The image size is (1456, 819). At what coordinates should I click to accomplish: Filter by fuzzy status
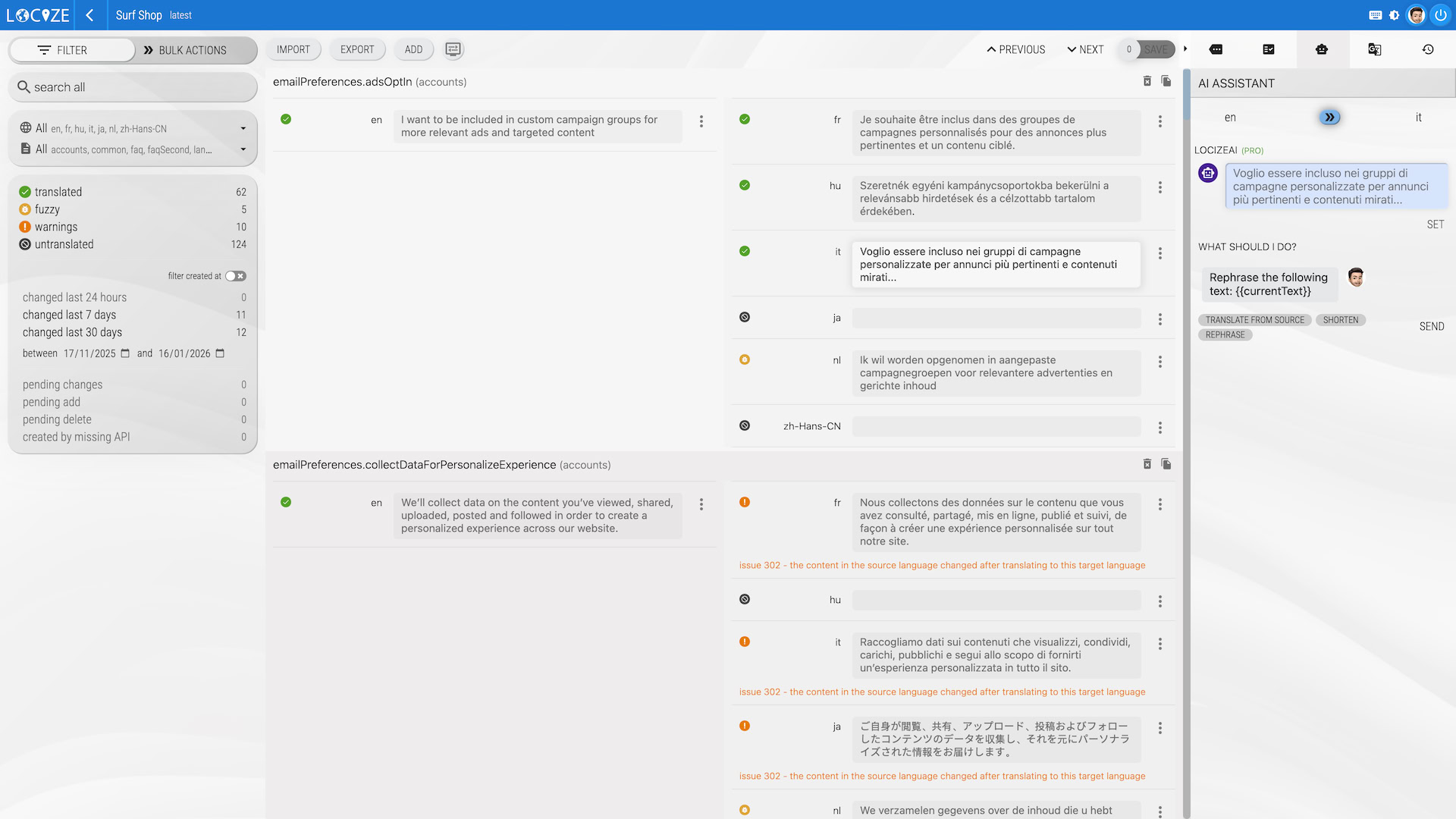tap(47, 209)
